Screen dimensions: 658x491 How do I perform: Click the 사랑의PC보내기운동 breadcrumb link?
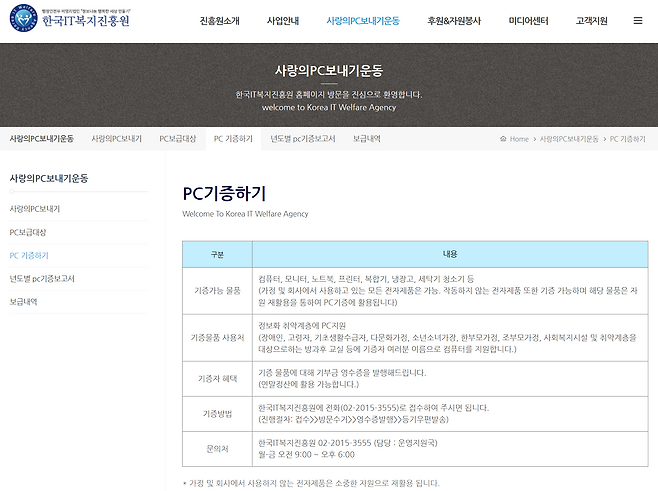click(569, 139)
